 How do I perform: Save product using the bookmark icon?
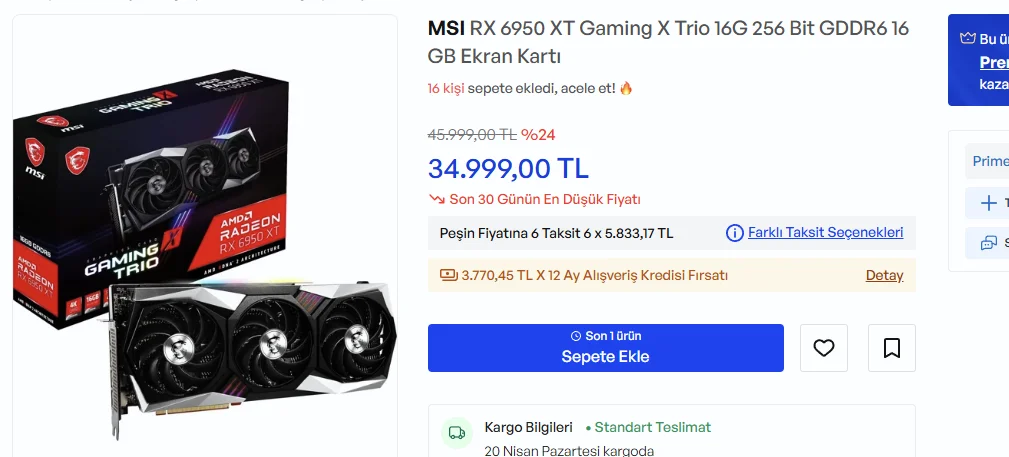click(892, 348)
